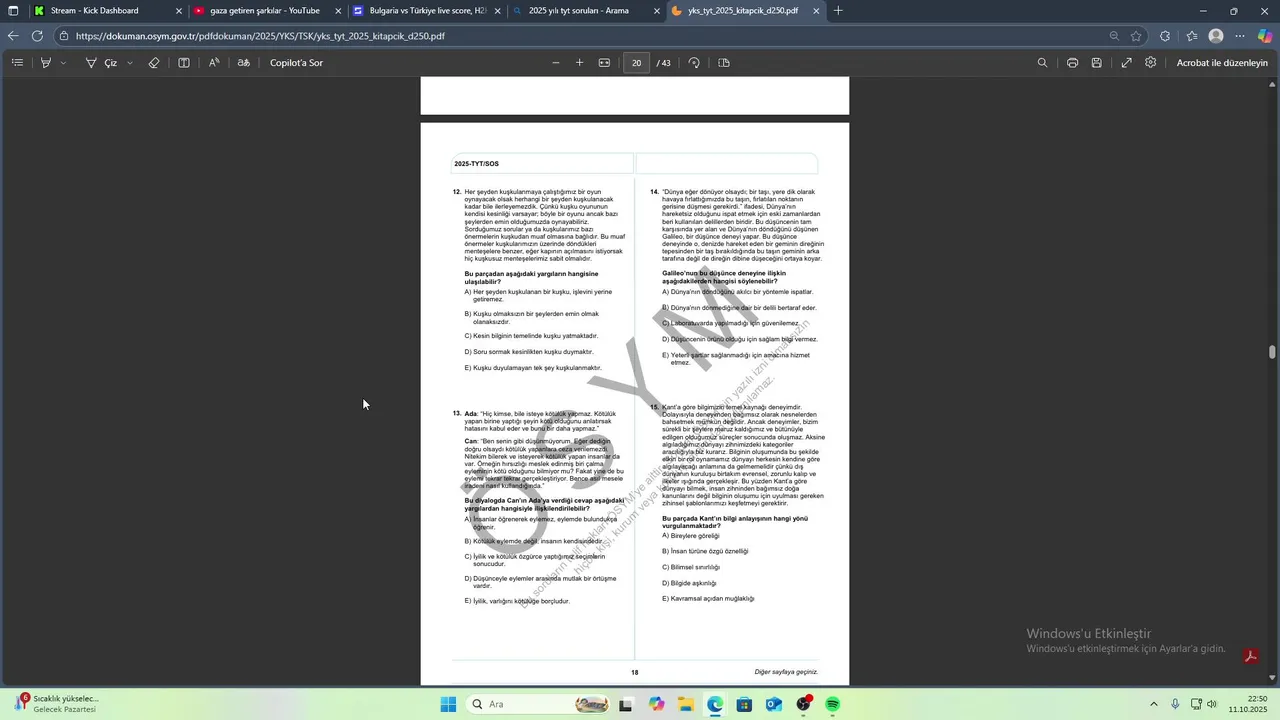Viewport: 1280px width, 720px height.
Task: Show hidden system tray icons
Action: pyautogui.click(x=1153, y=704)
